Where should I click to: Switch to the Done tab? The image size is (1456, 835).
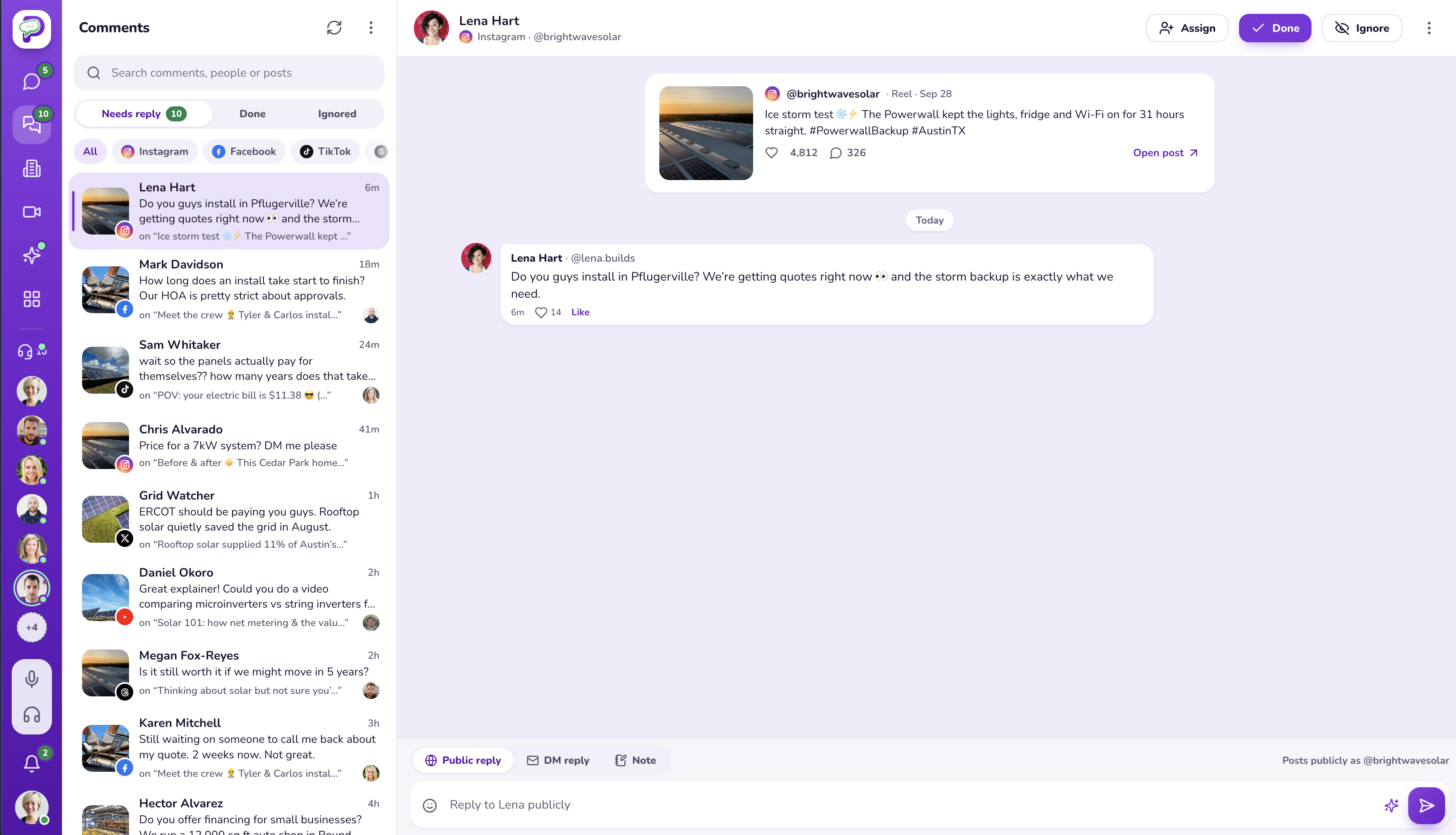tap(252, 113)
